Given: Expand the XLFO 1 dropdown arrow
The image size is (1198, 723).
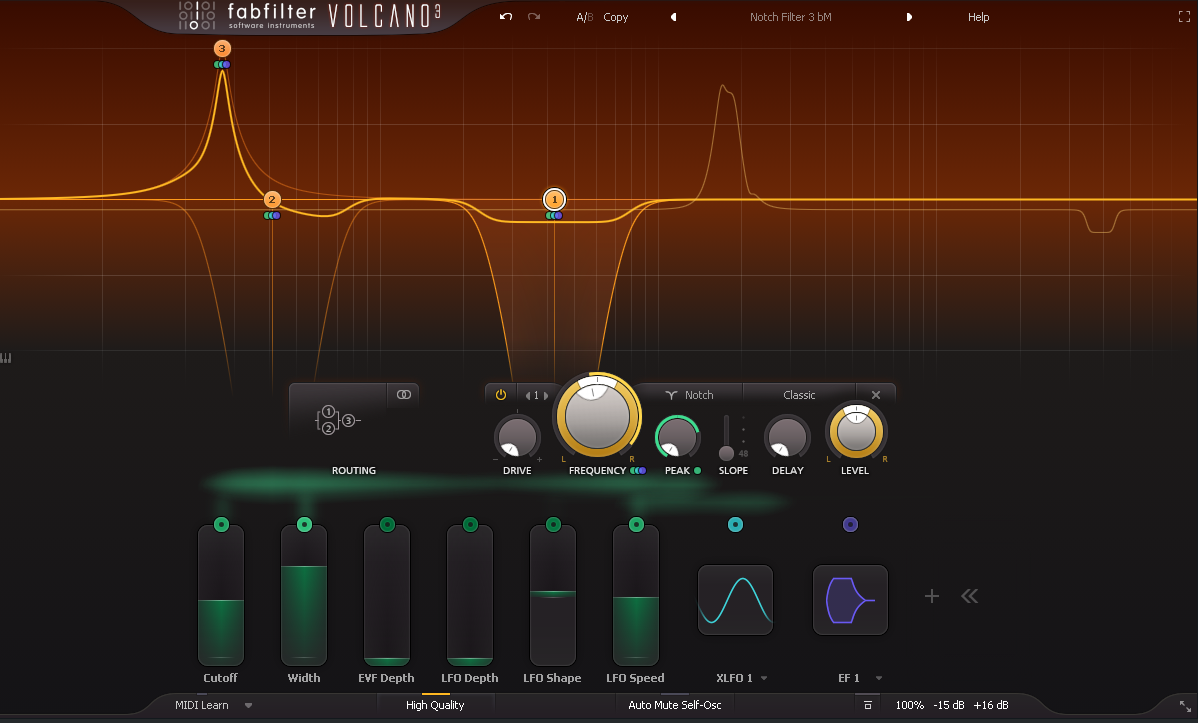Looking at the screenshot, I should (x=764, y=679).
